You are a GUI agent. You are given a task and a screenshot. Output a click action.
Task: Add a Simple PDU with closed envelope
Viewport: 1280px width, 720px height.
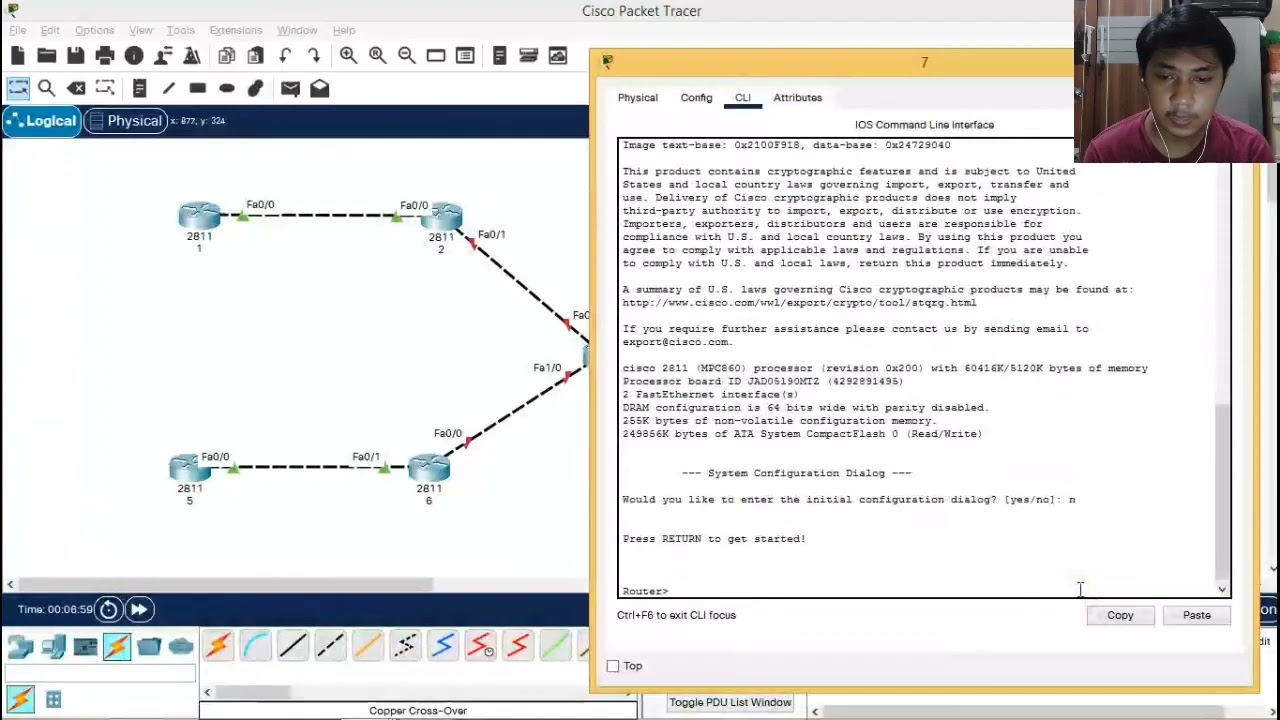coord(290,89)
